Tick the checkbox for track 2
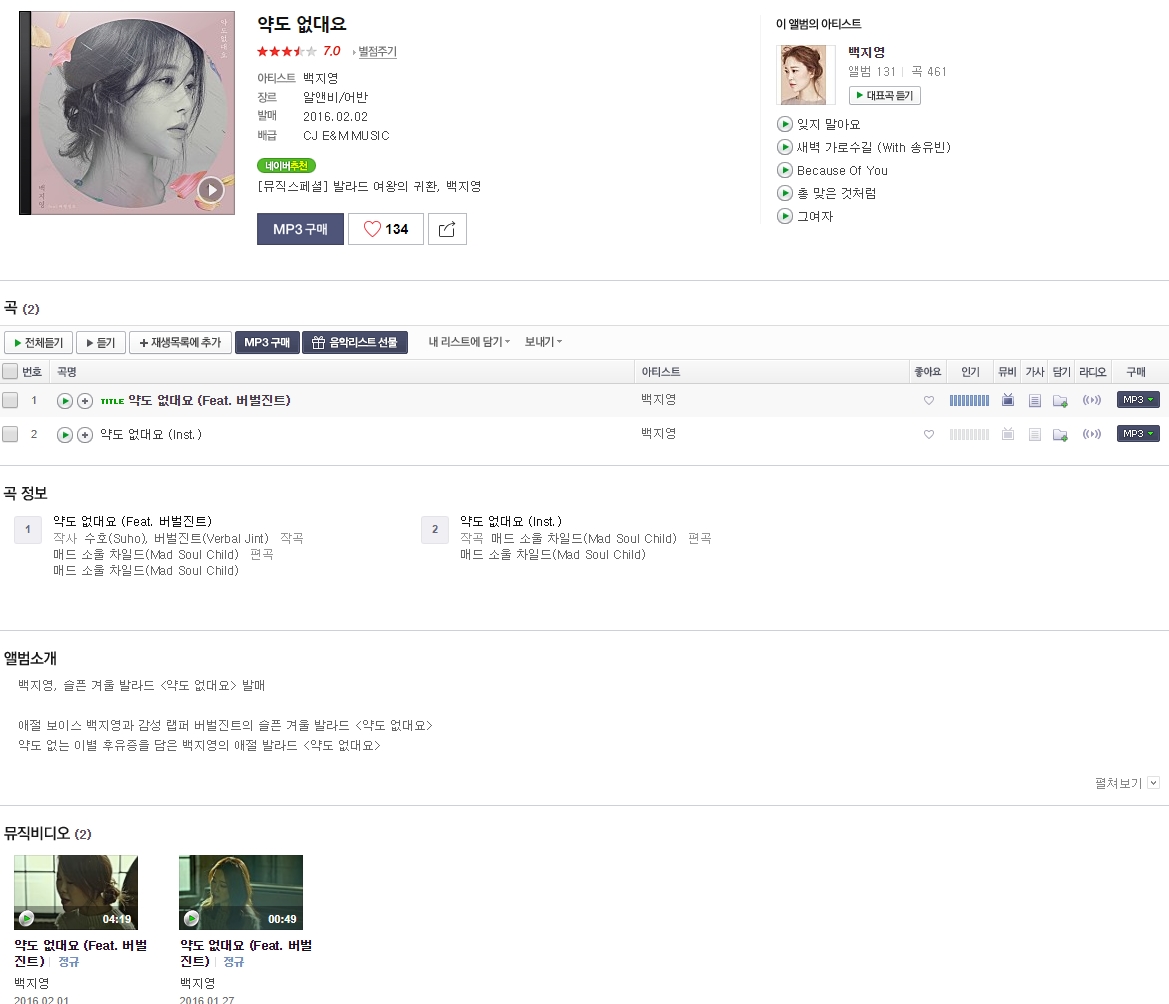1169x1004 pixels. click(x=10, y=434)
